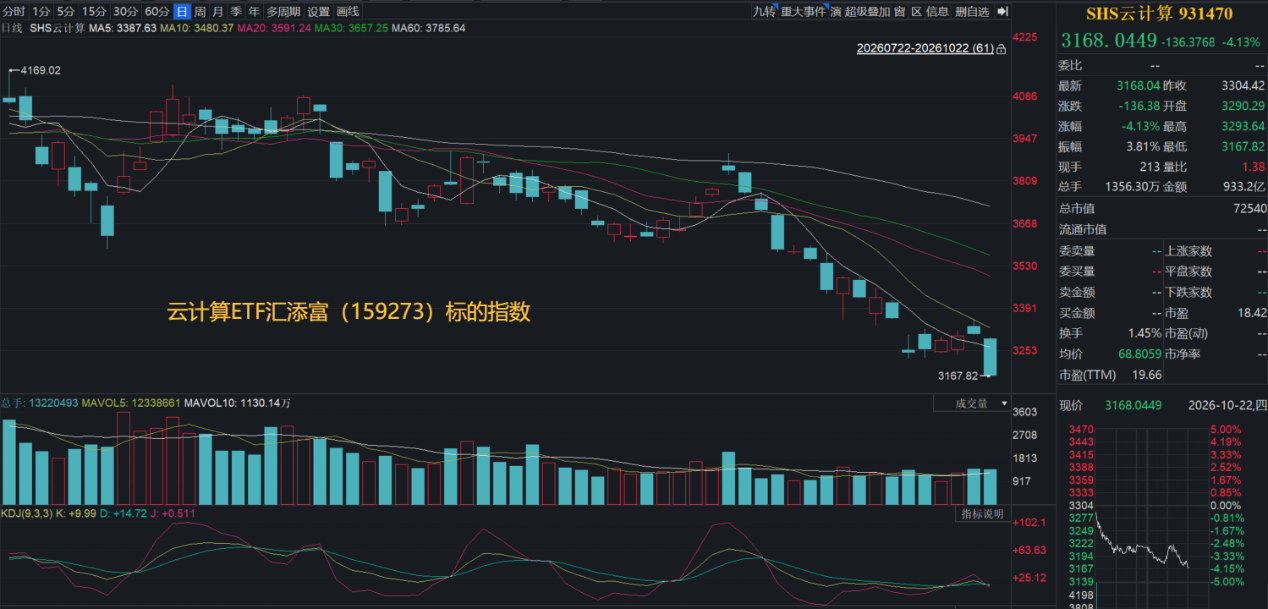The image size is (1268, 609).
Task: Click the MA5: 3387.63 indicator label
Action: pos(123,28)
